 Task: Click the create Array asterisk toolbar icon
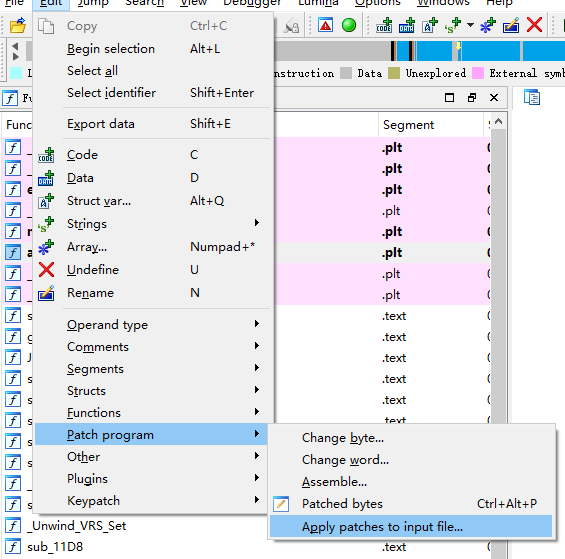pos(488,26)
